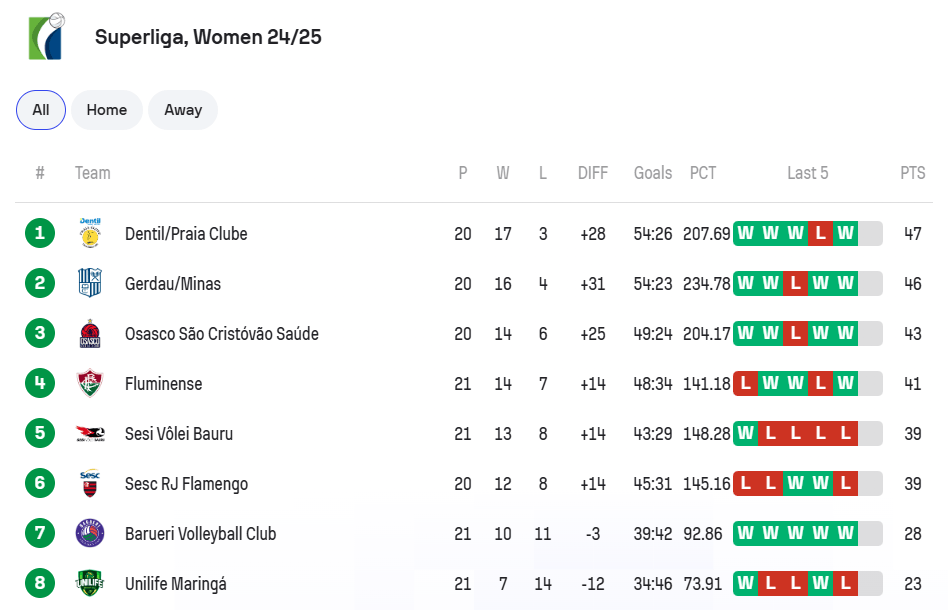Select the All standings filter
Image resolution: width=948 pixels, height=610 pixels.
41,110
